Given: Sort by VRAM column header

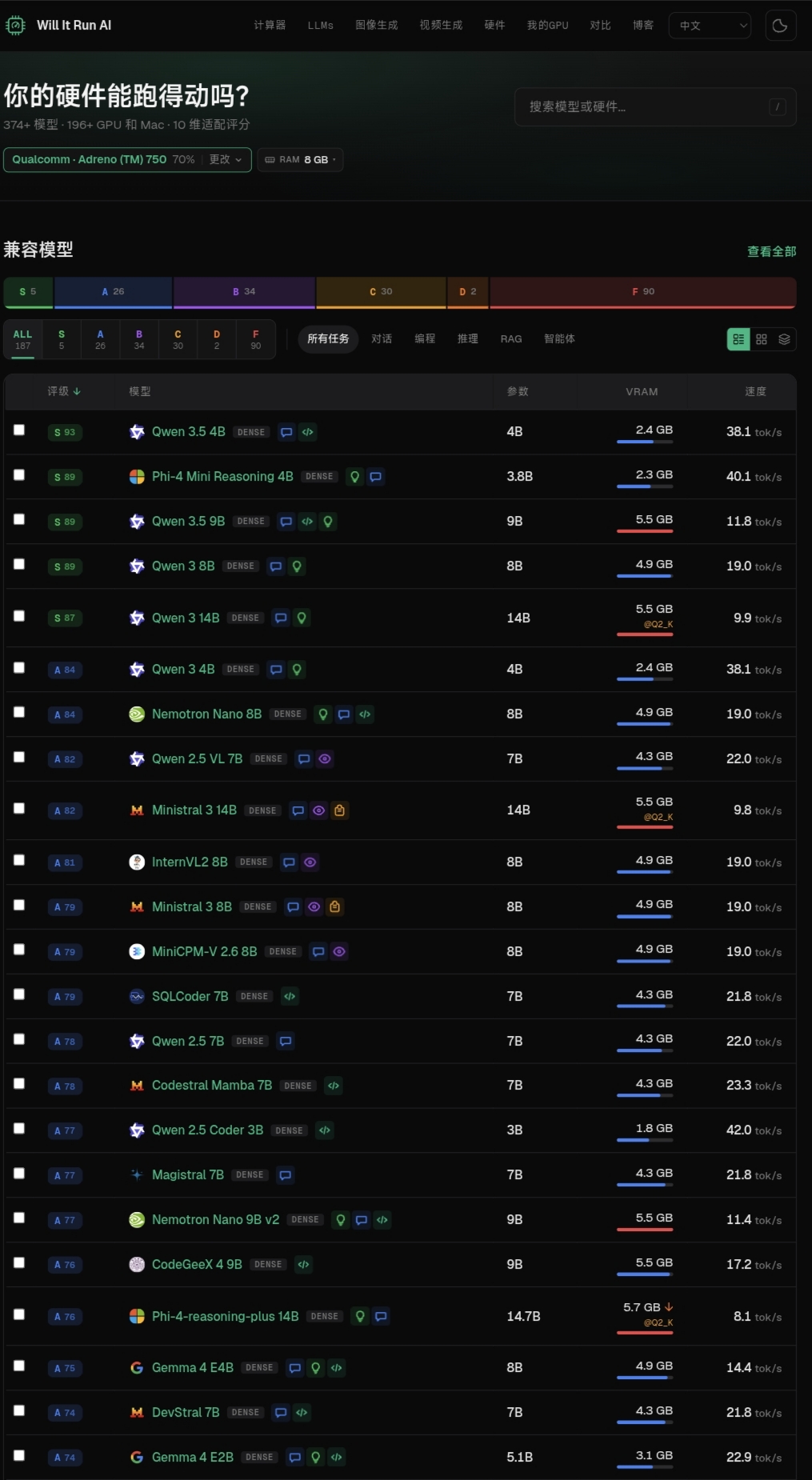Looking at the screenshot, I should (642, 391).
